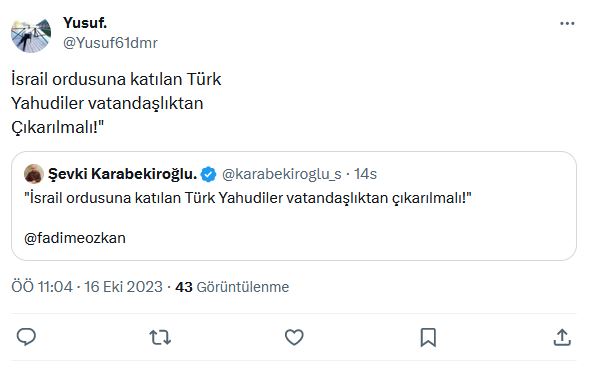This screenshot has height=369, width=591.
Task: Like the tweet with the heart icon
Action: 294,337
